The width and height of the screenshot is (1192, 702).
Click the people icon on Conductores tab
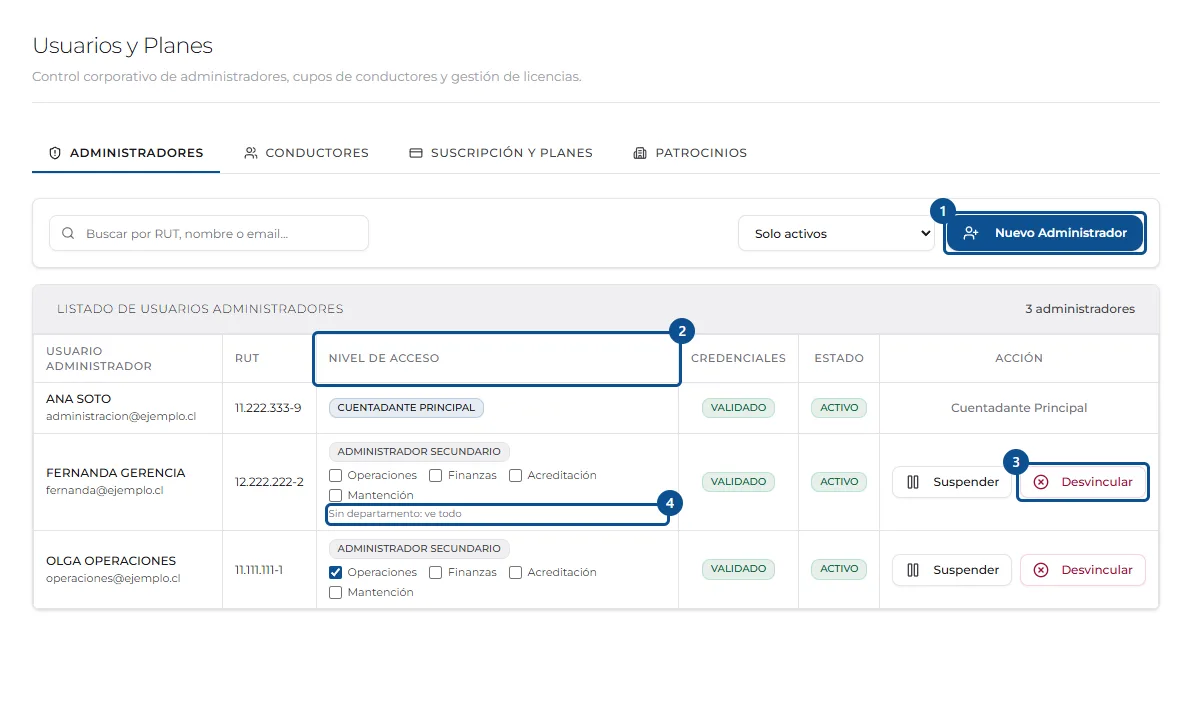251,153
